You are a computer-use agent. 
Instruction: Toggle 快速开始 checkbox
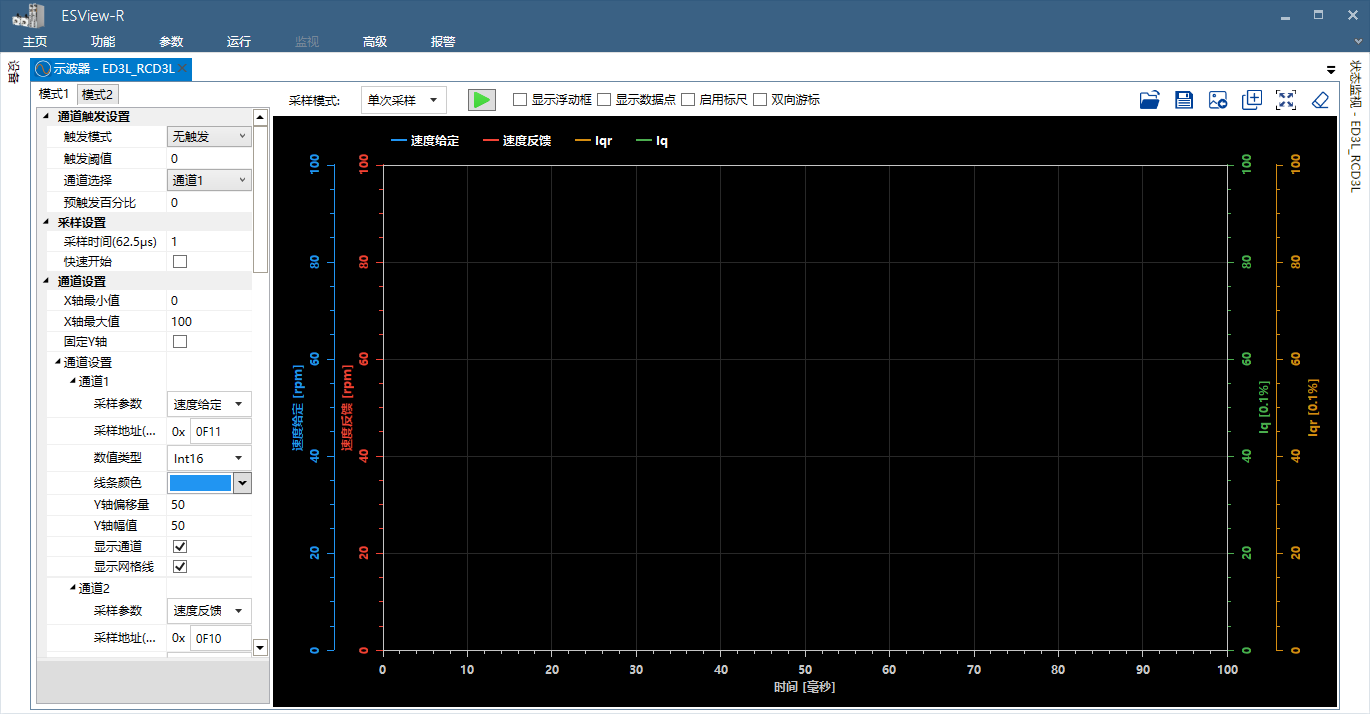tap(180, 262)
